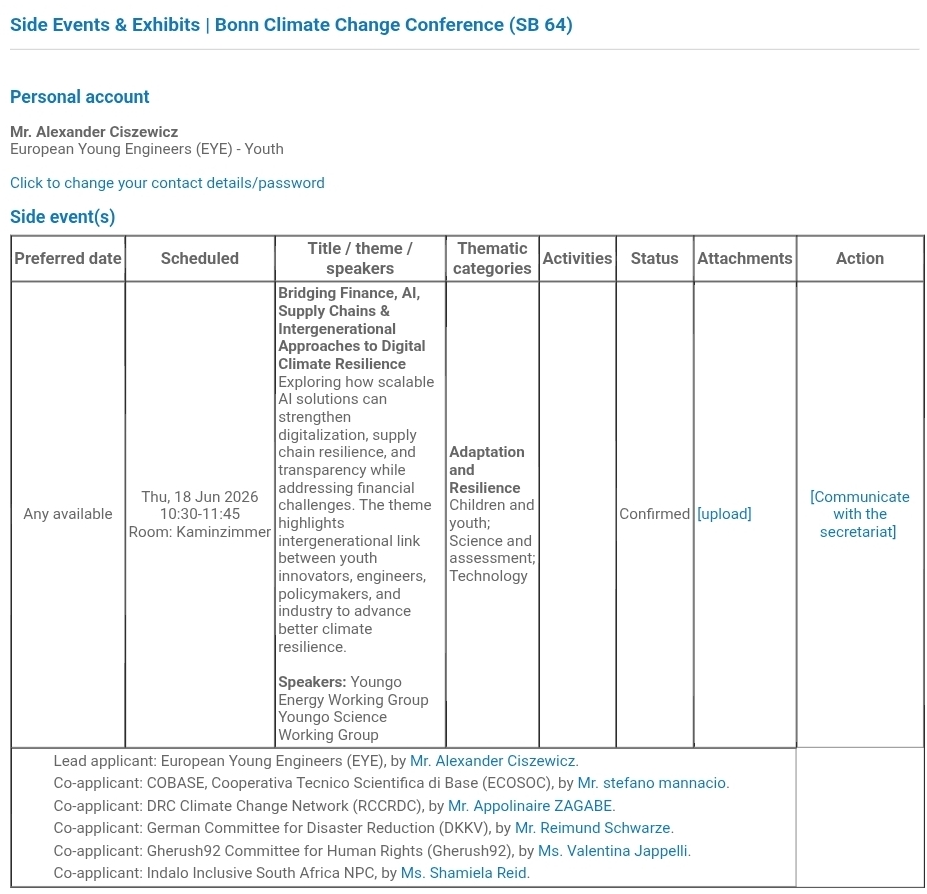Click the 'Status' column header
The height and width of the screenshot is (894, 927).
click(x=654, y=258)
